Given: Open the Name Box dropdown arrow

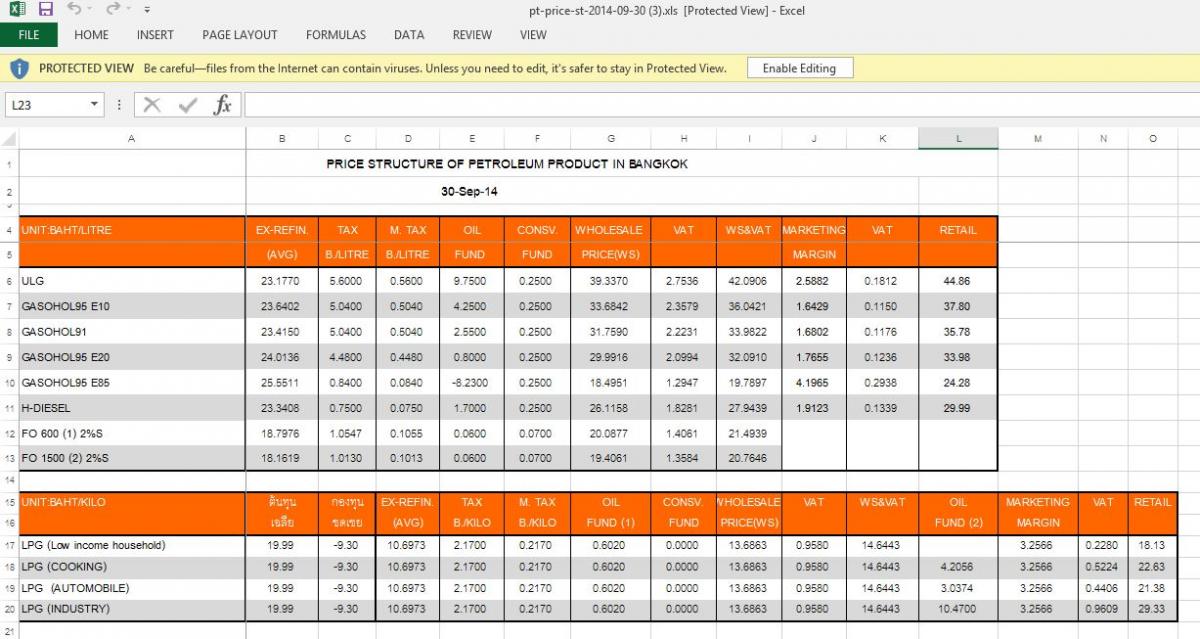Looking at the screenshot, I should [94, 104].
